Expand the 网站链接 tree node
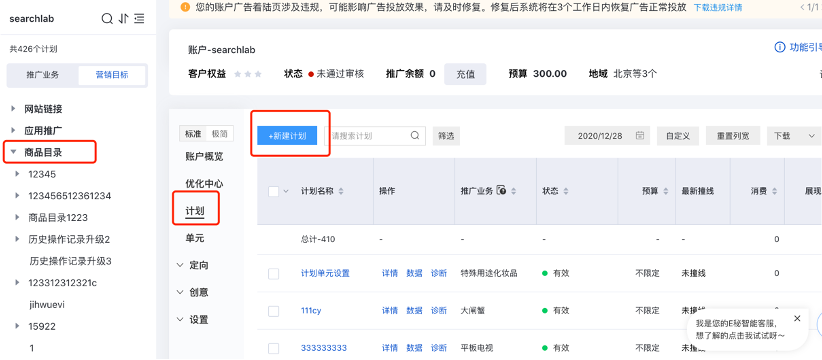Viewport: 822px width, 360px height. [13, 109]
